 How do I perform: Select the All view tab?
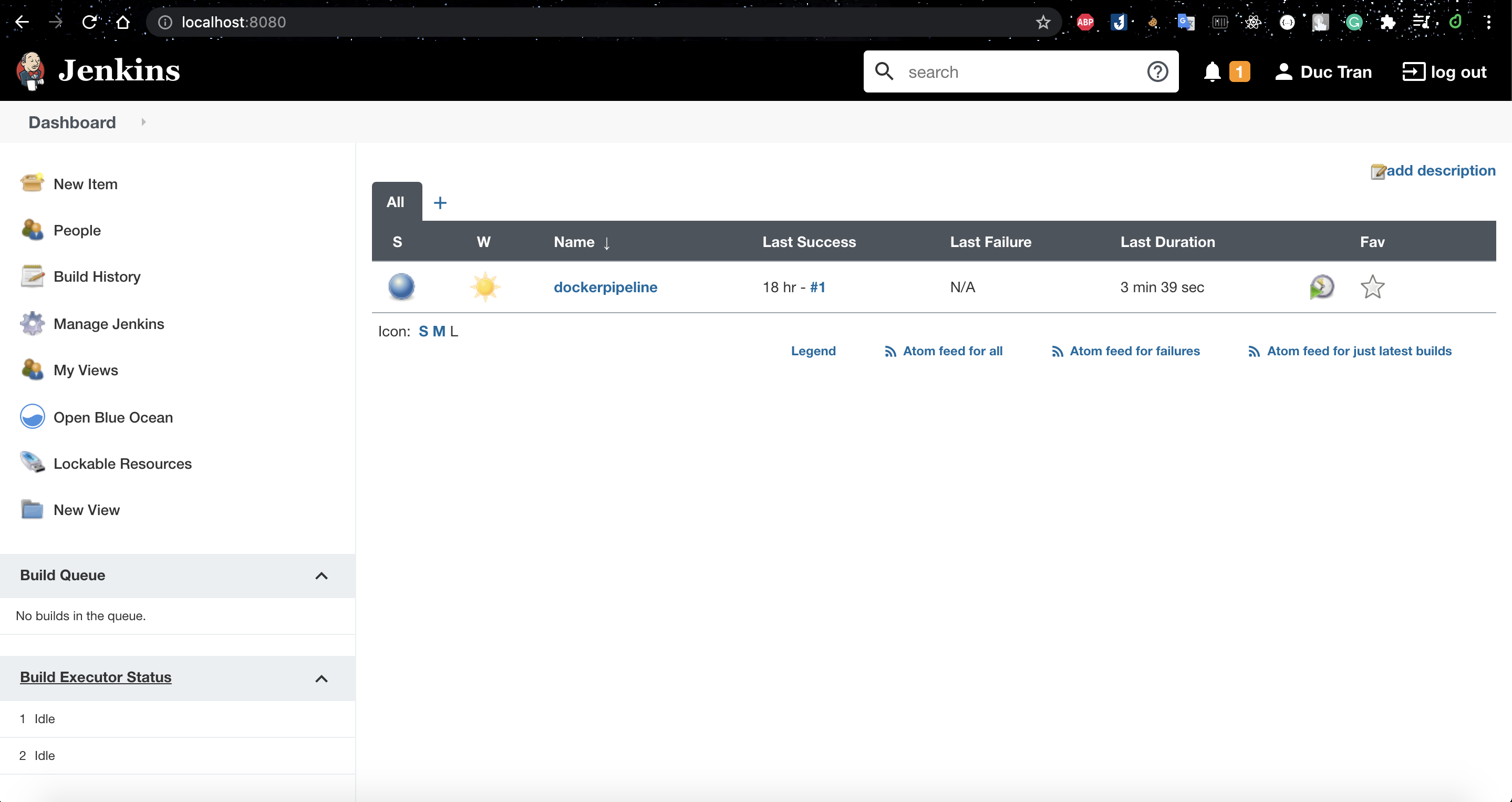(396, 202)
